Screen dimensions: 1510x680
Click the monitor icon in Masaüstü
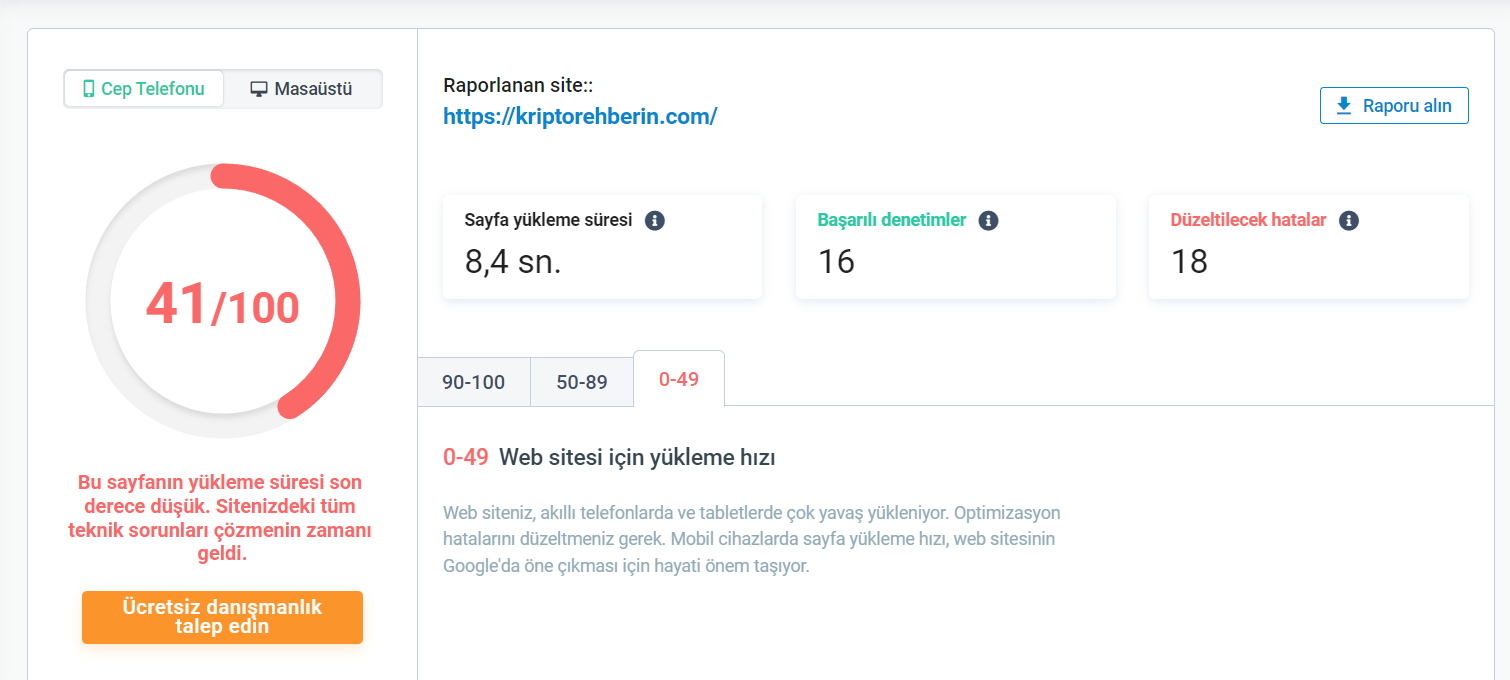tap(259, 89)
